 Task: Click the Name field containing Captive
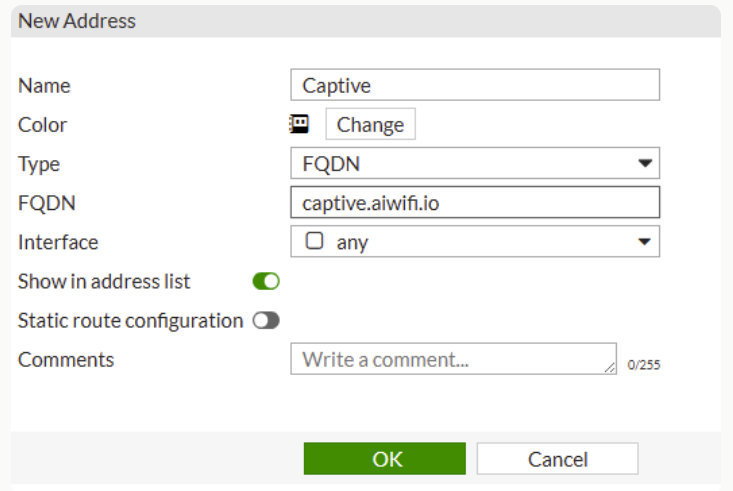(474, 85)
